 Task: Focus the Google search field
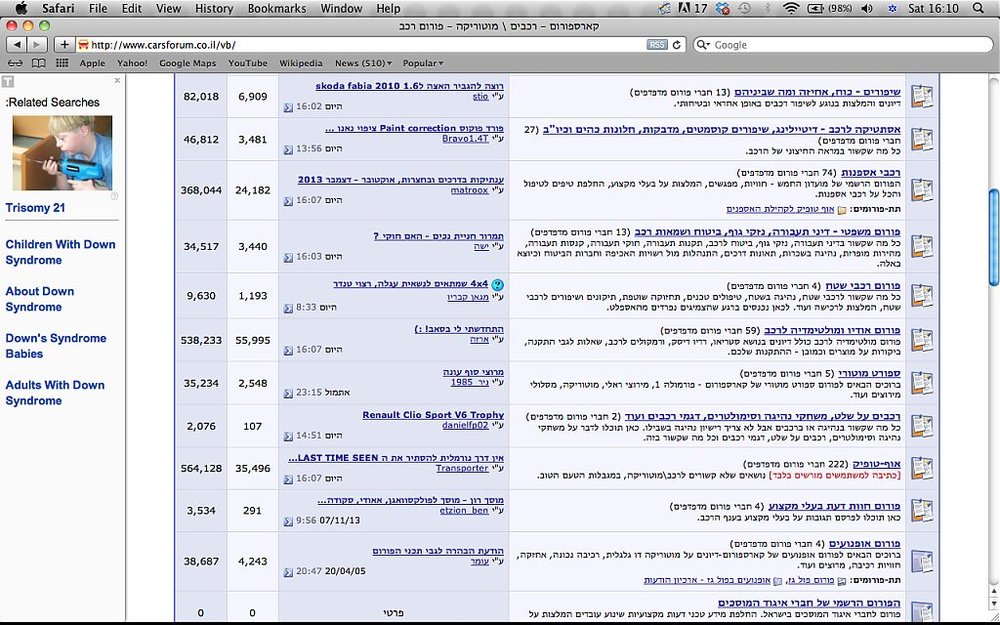point(843,45)
